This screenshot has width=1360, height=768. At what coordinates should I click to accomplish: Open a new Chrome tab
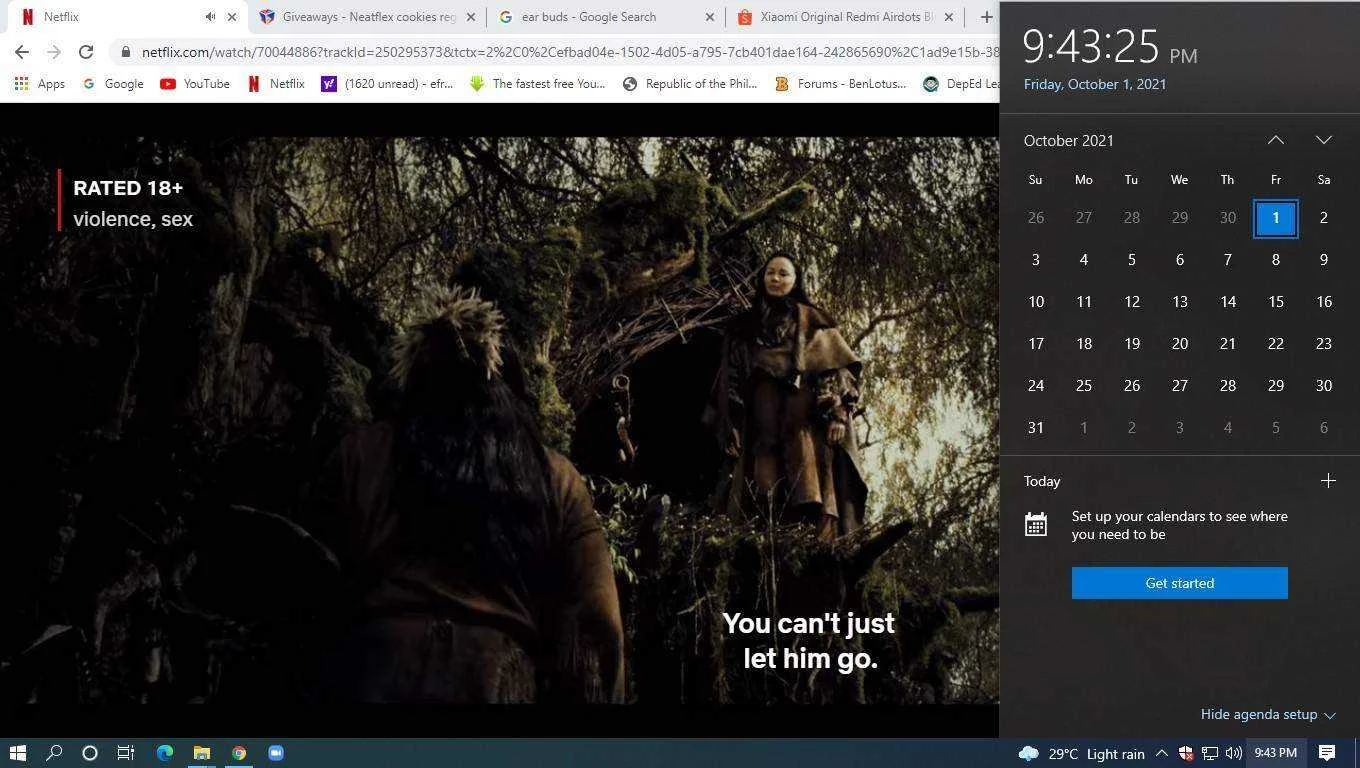point(986,17)
